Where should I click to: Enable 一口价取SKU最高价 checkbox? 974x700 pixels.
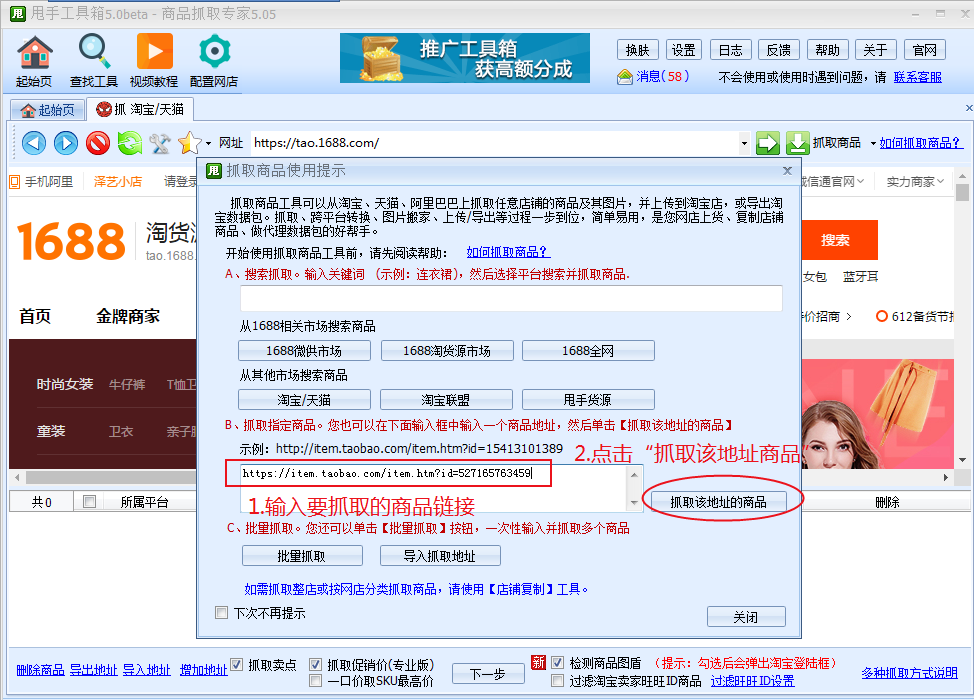pyautogui.click(x=316, y=681)
